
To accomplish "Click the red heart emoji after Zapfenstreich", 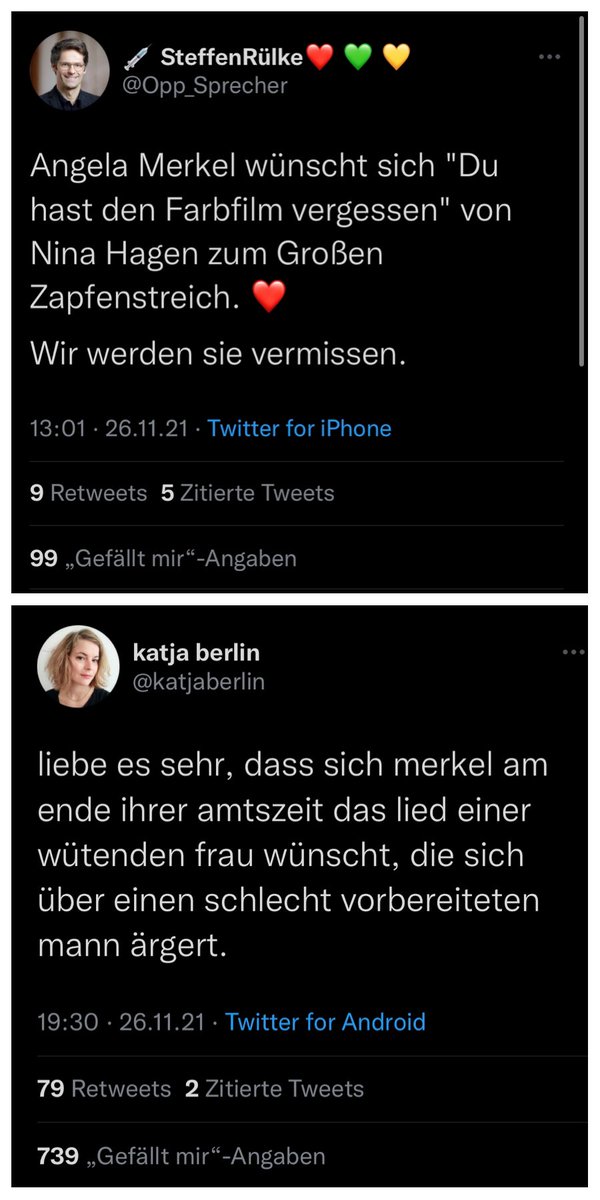I will point(269,297).
